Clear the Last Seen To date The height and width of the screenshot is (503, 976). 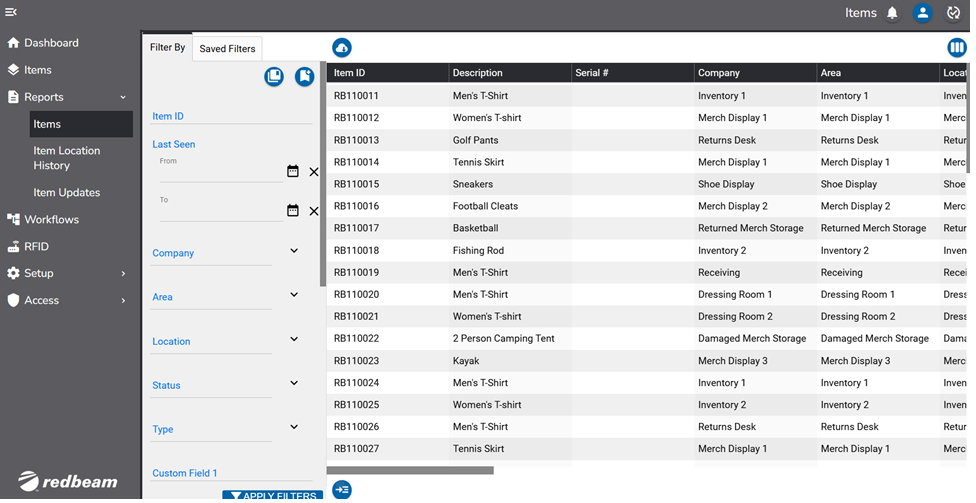pyautogui.click(x=314, y=211)
